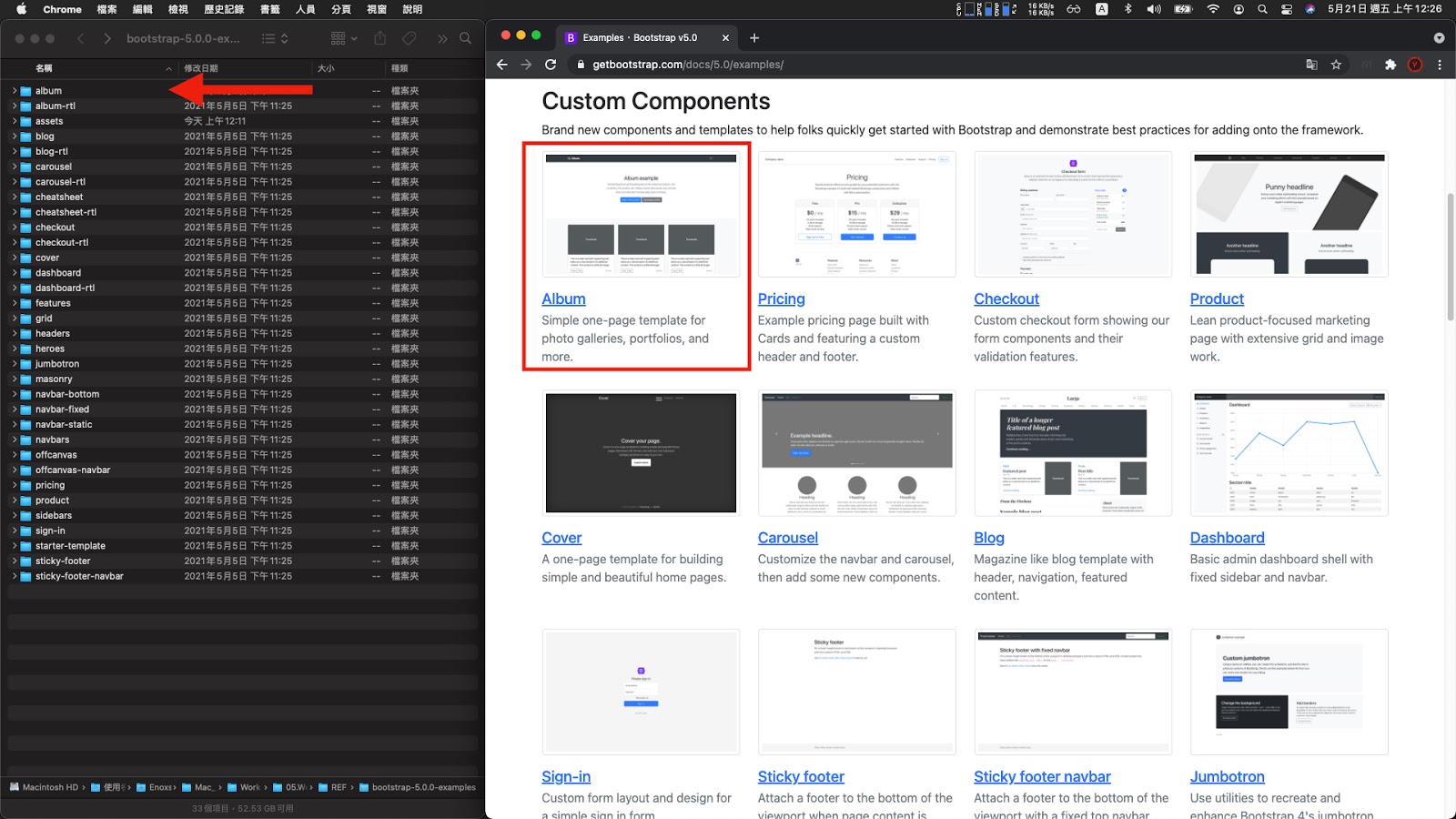The height and width of the screenshot is (819, 1456).
Task: Select the offcanvas-navbar folder row
Action: point(241,470)
